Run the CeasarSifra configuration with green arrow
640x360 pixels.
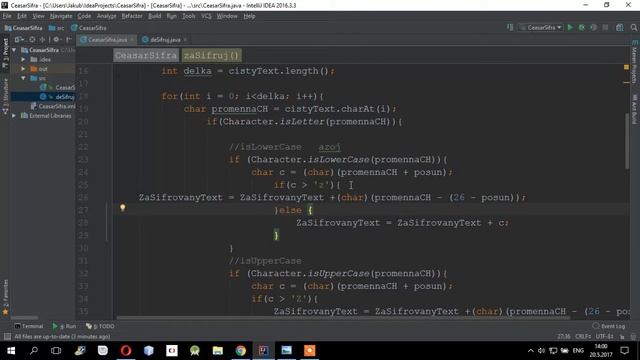click(570, 27)
